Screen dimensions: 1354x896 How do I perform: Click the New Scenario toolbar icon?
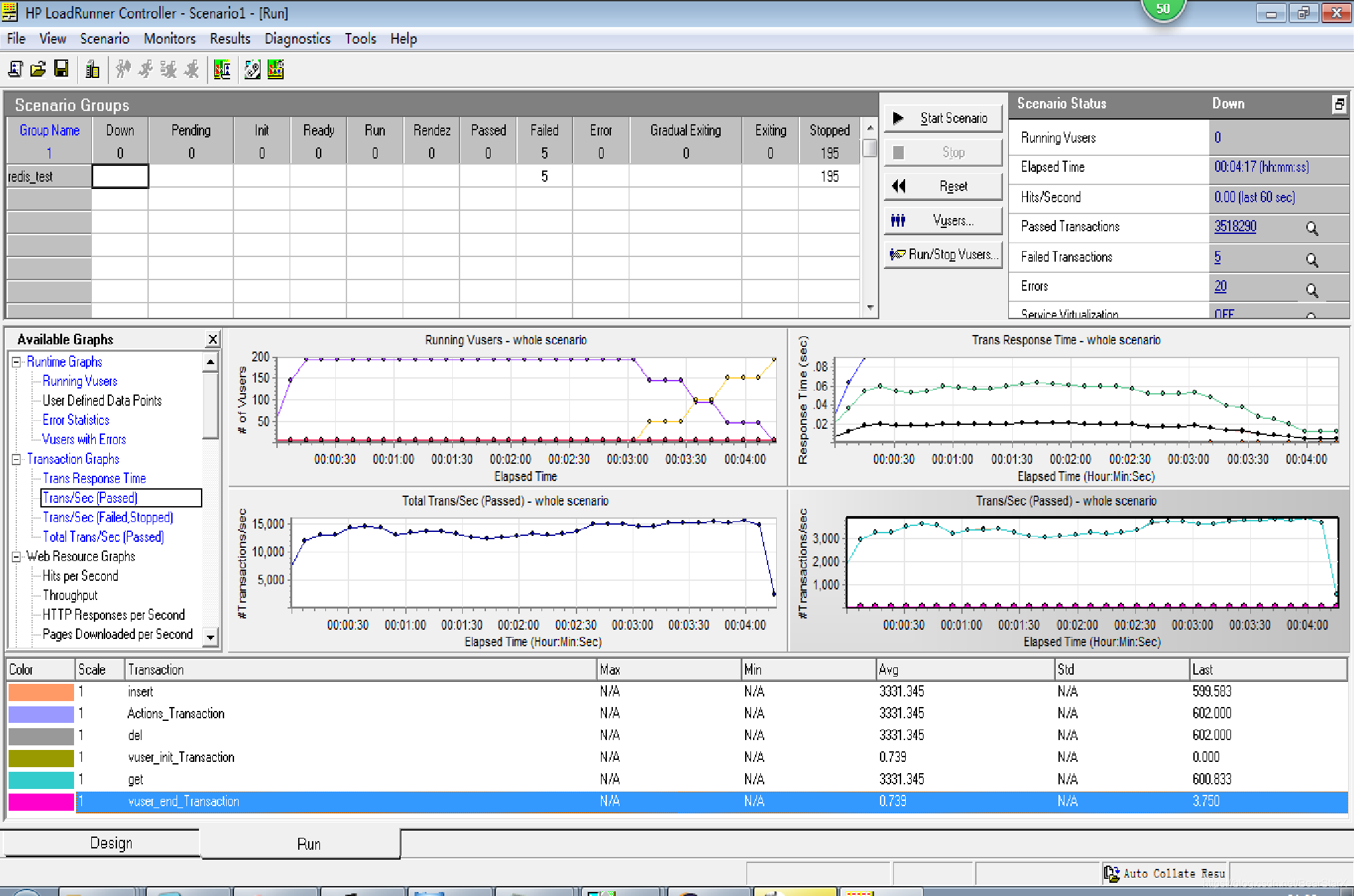click(x=15, y=69)
